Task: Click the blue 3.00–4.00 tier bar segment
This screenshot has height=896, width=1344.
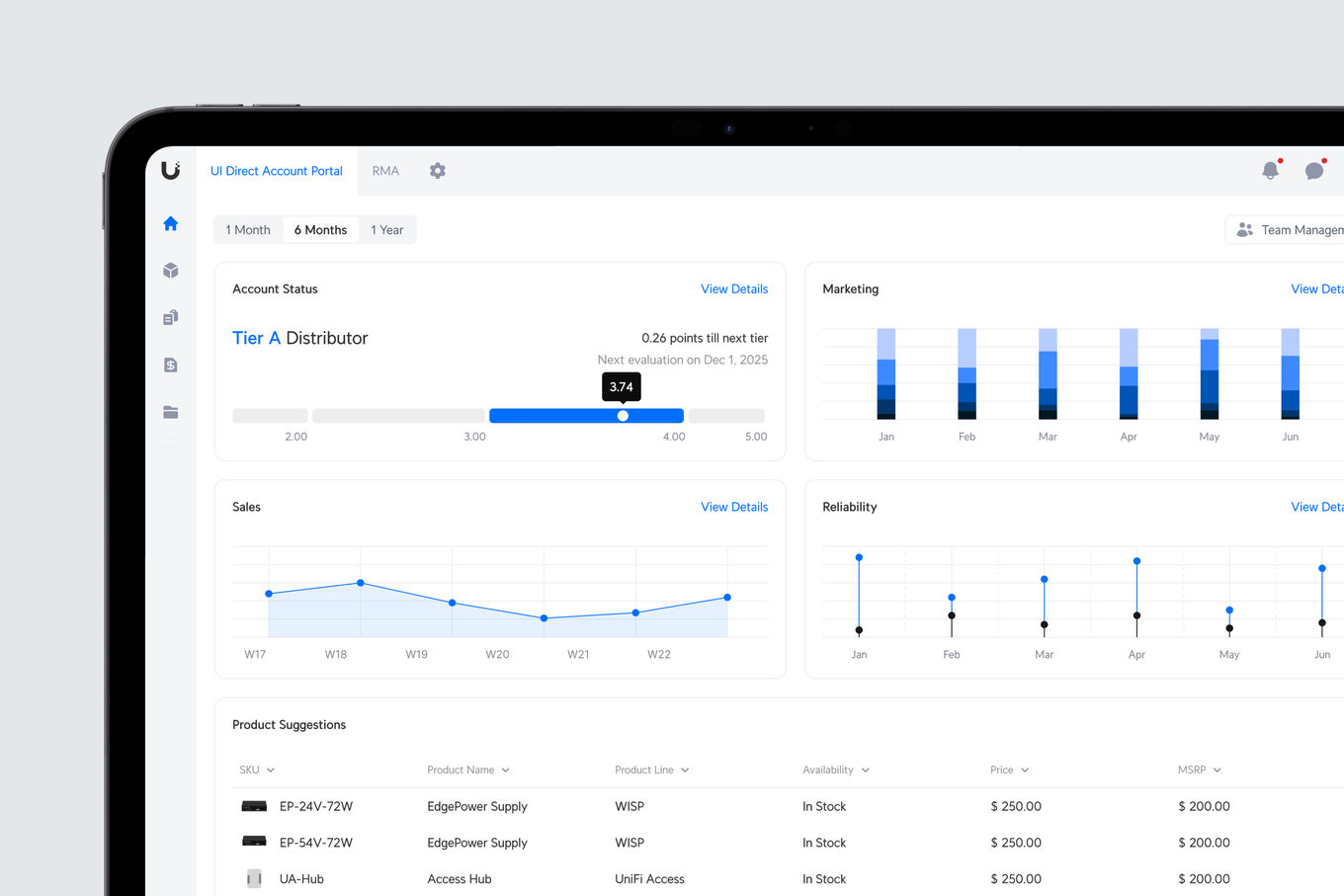Action: [x=586, y=416]
